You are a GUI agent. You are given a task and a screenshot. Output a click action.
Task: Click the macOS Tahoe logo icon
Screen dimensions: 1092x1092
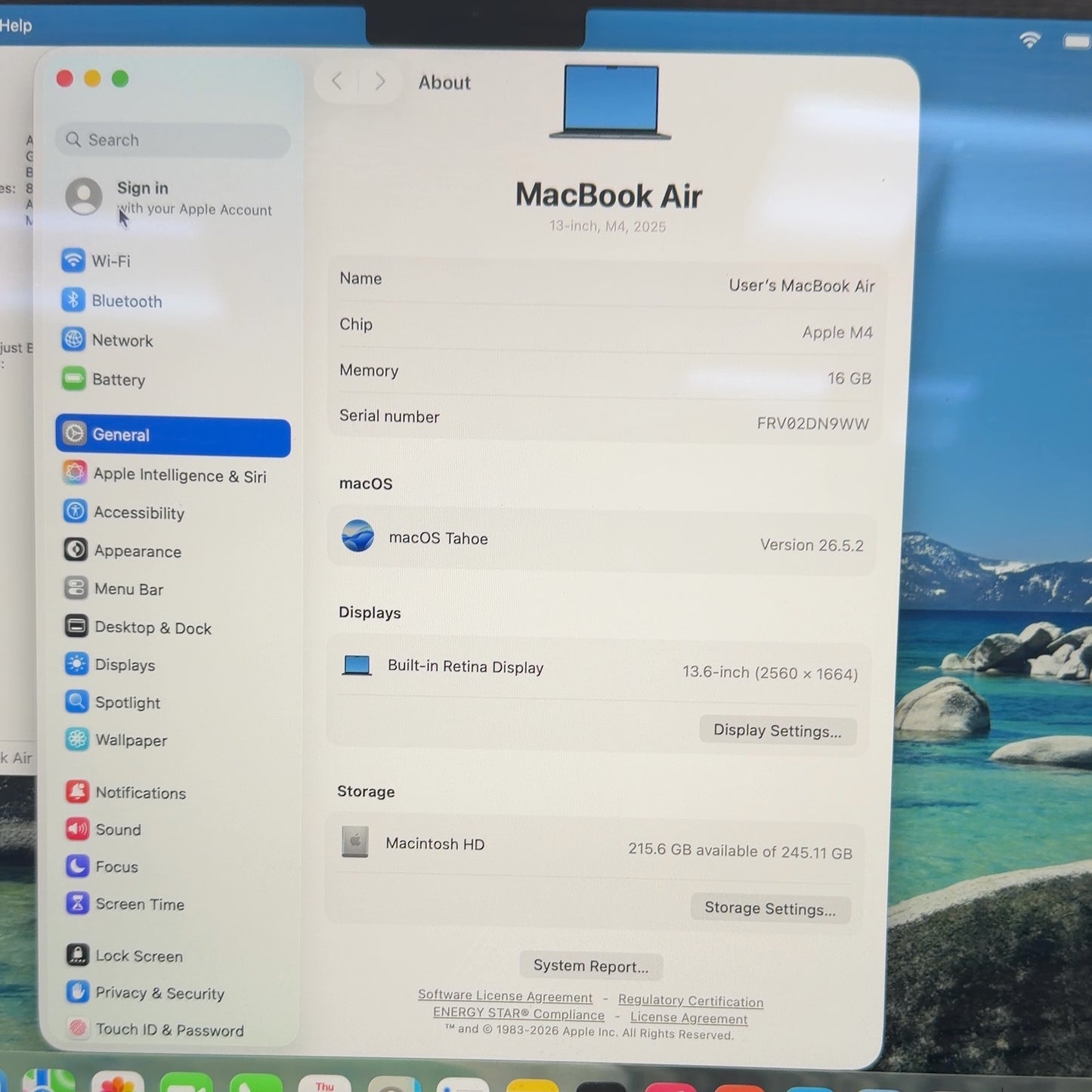357,536
